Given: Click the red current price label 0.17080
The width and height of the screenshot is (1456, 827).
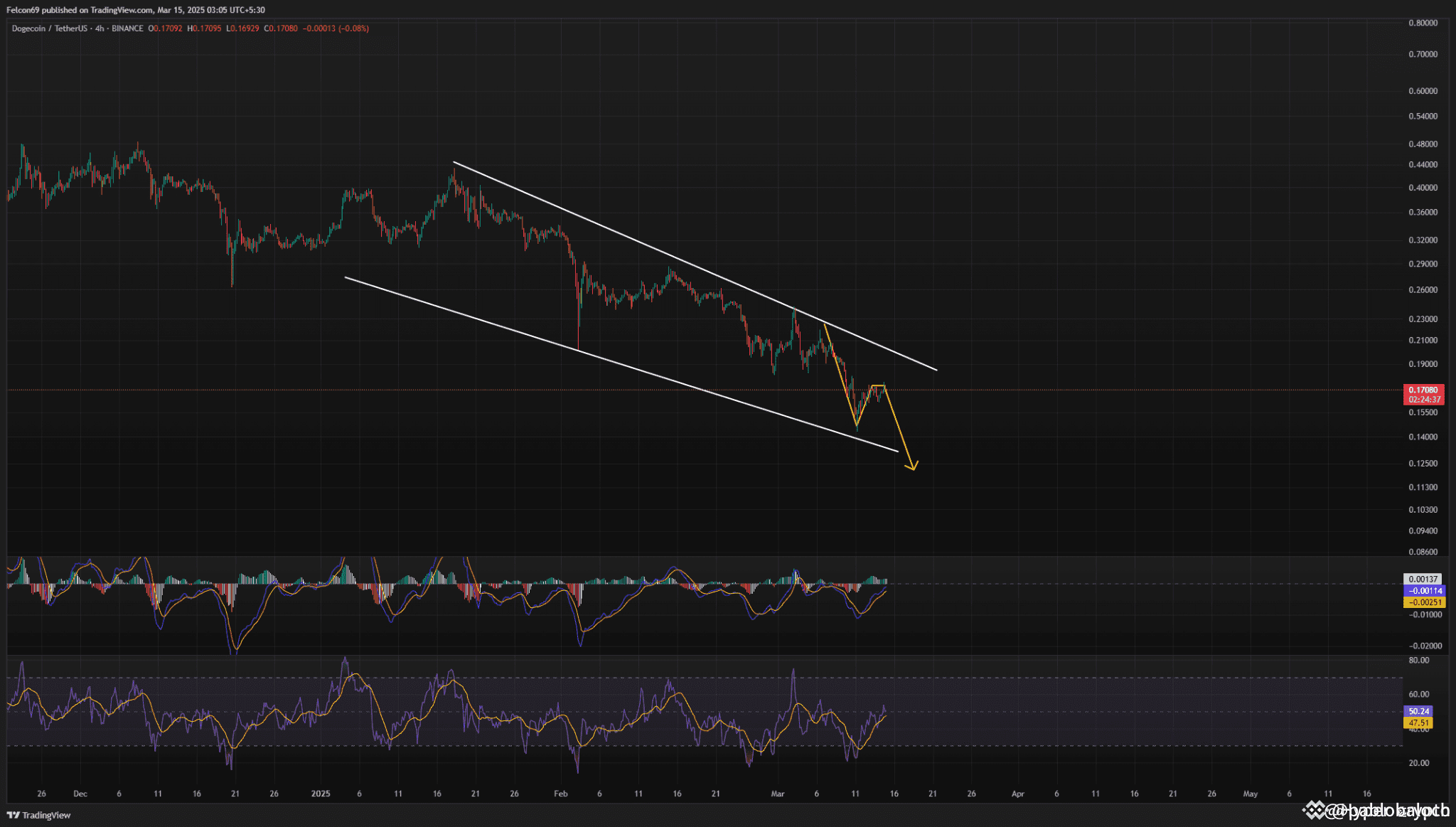Looking at the screenshot, I should [1423, 390].
